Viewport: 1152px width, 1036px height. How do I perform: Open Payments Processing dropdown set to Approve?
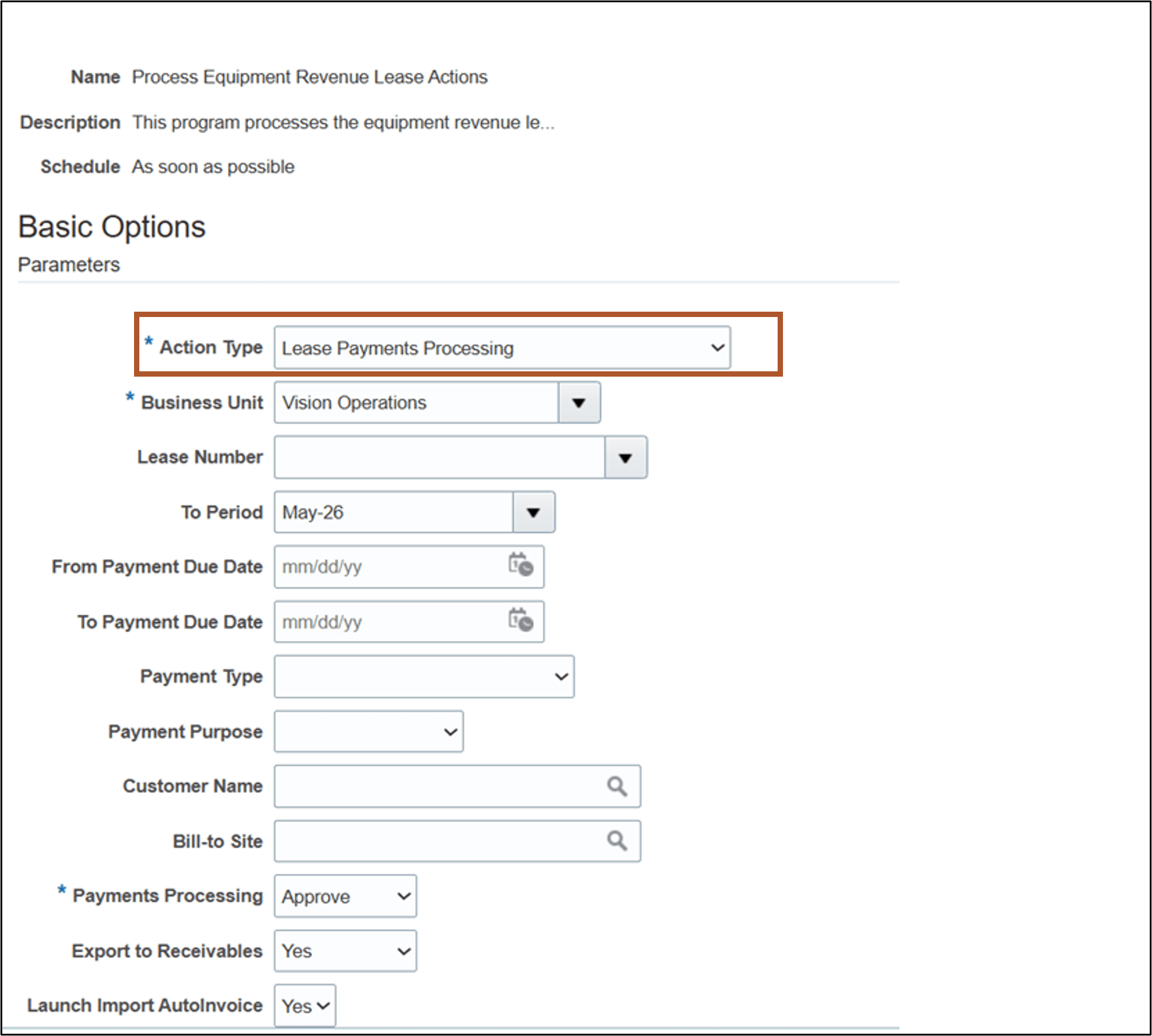[345, 896]
